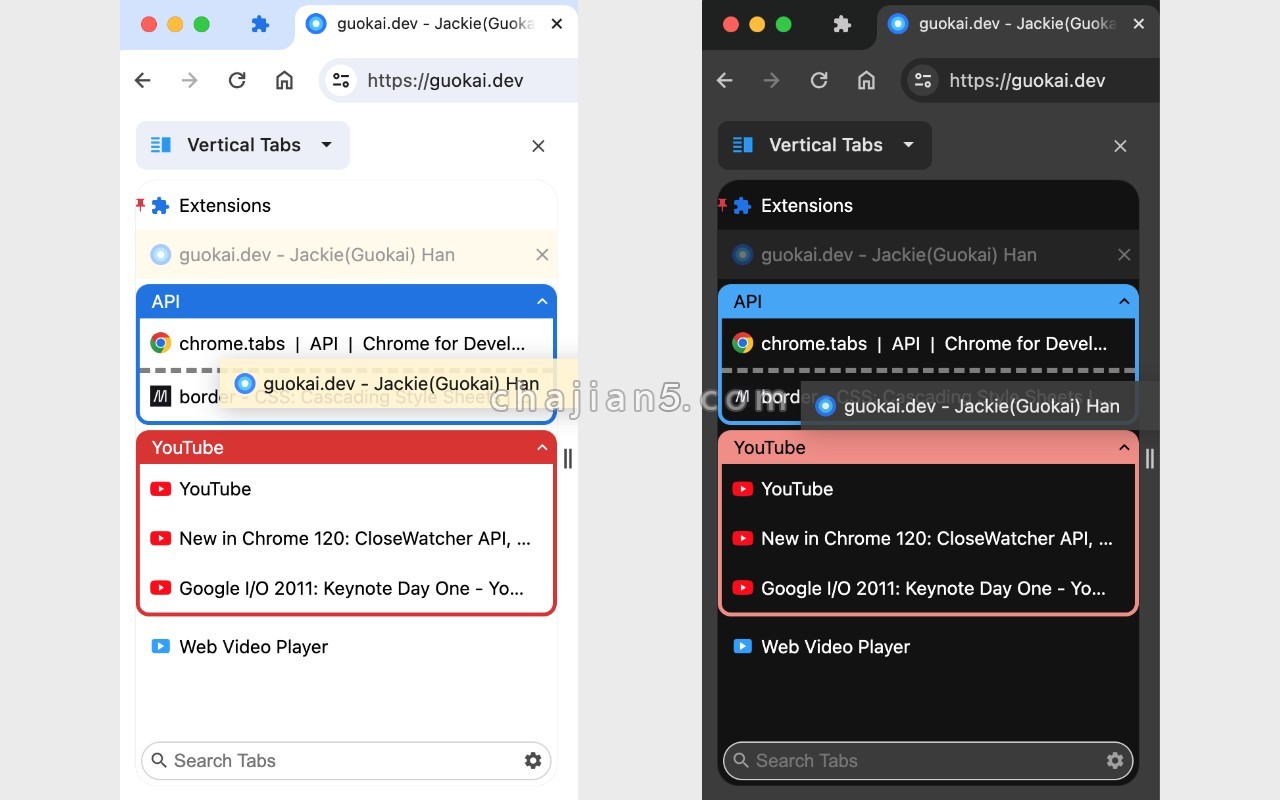Select guokai.dev list entry in light panel
The height and width of the screenshot is (800, 1280).
(x=346, y=255)
